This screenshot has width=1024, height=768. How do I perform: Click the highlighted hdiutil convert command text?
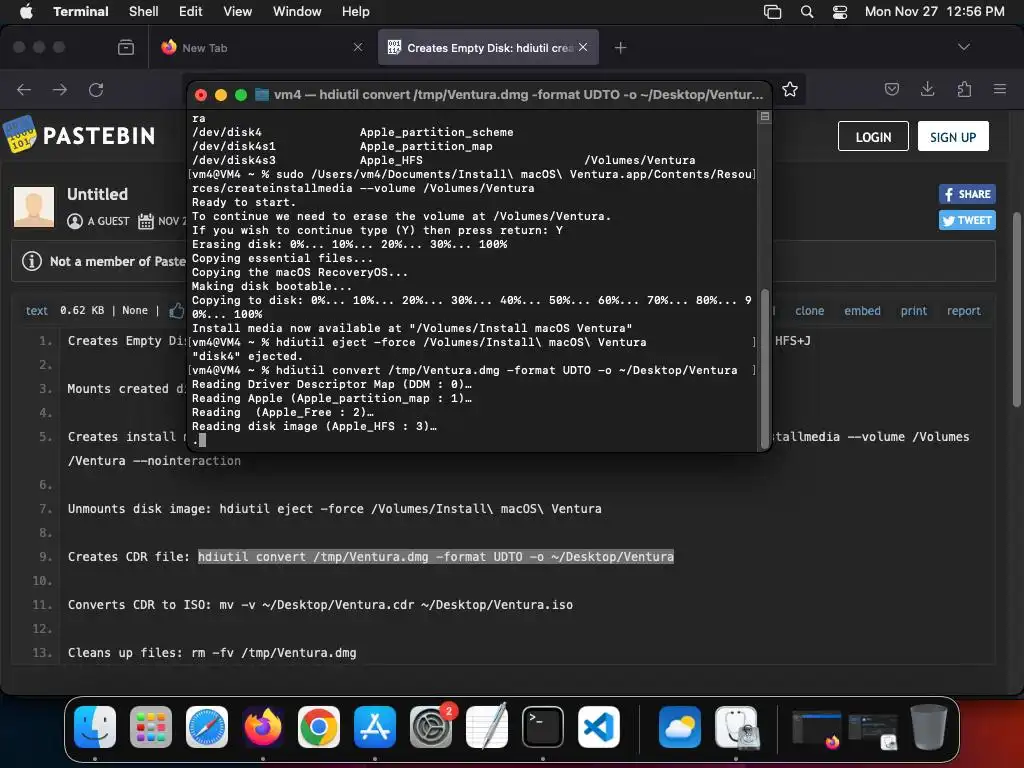click(x=436, y=556)
